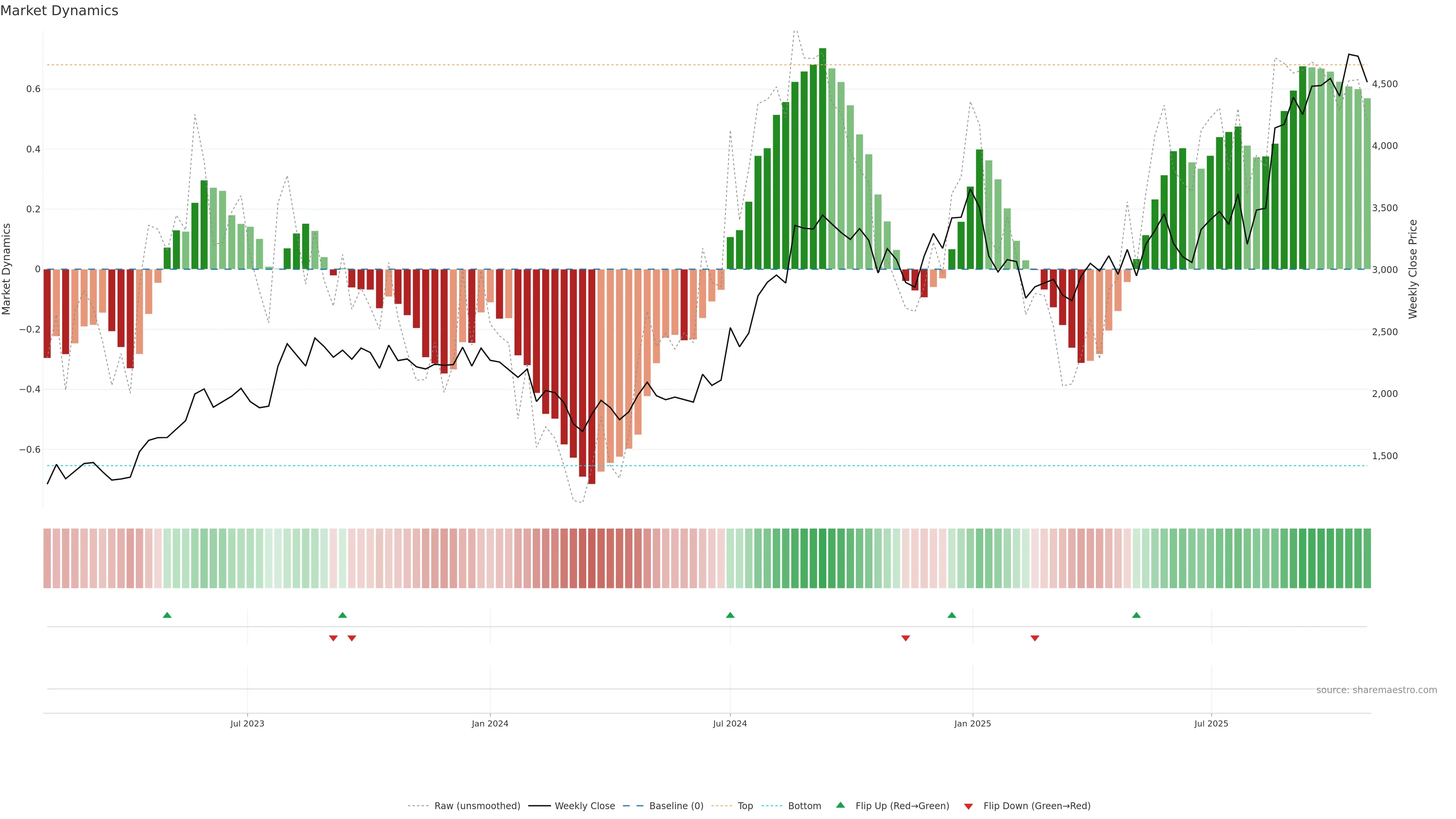Click the first red flip-down triangle marker
Screen dimensions: 1456x819
point(333,638)
